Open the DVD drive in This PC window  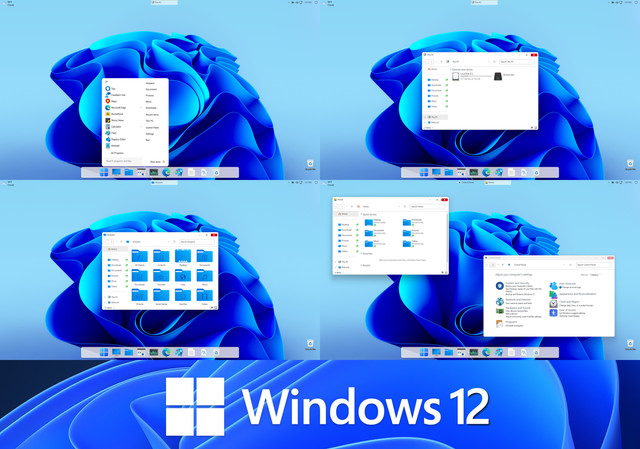pyautogui.click(x=504, y=76)
